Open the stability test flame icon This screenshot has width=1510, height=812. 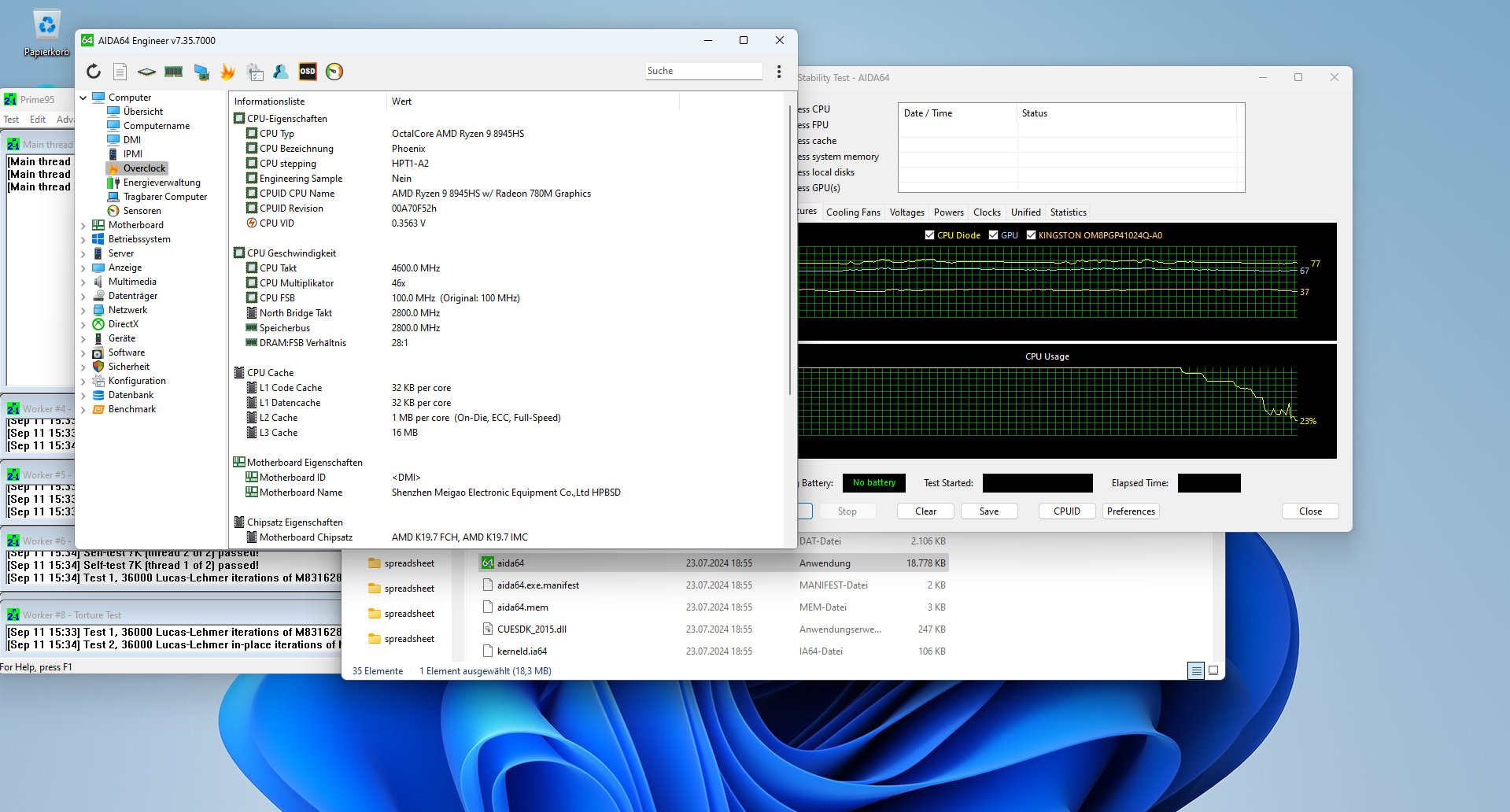[x=227, y=72]
